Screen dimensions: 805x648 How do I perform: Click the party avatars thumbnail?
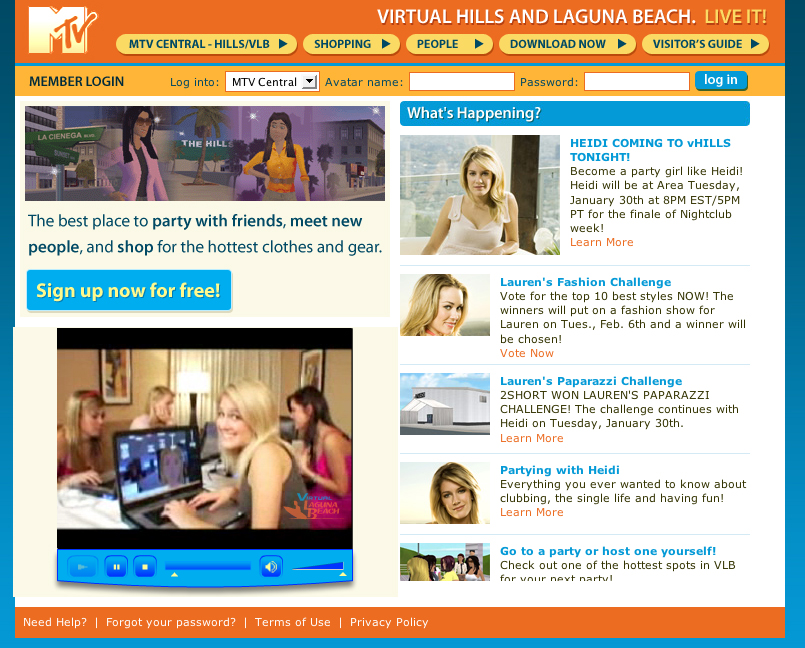[445, 562]
